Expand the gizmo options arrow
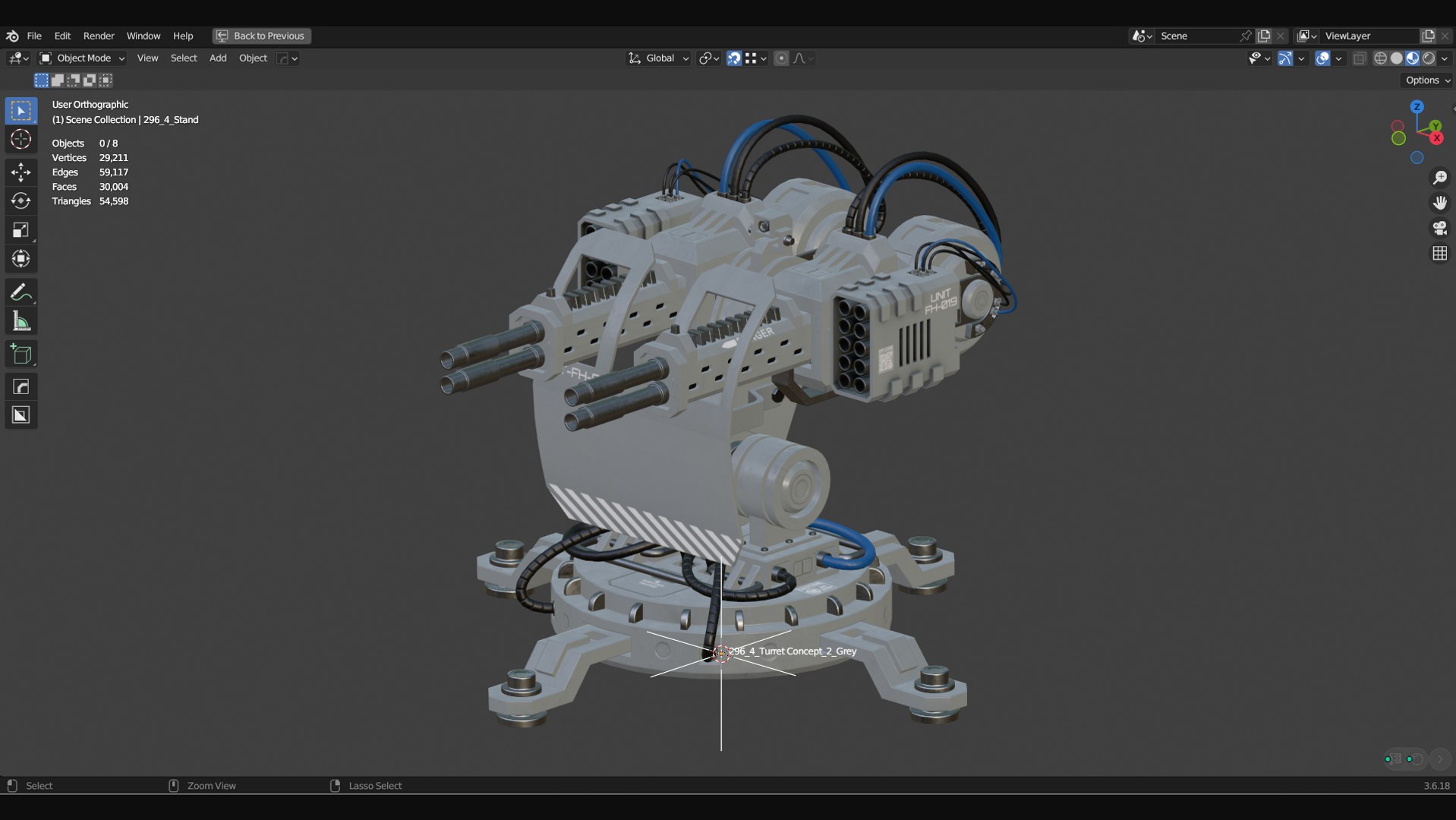 (1301, 58)
